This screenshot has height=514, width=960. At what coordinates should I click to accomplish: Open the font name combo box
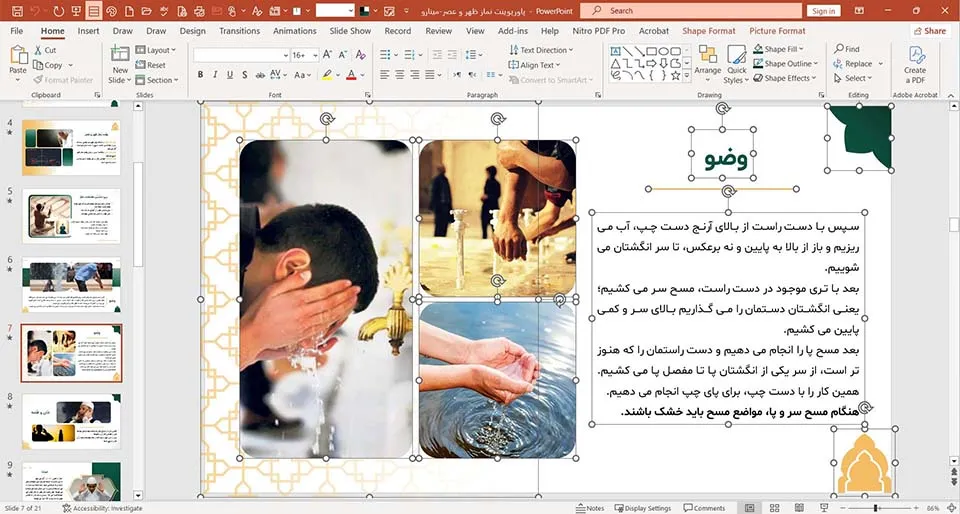pyautogui.click(x=241, y=55)
